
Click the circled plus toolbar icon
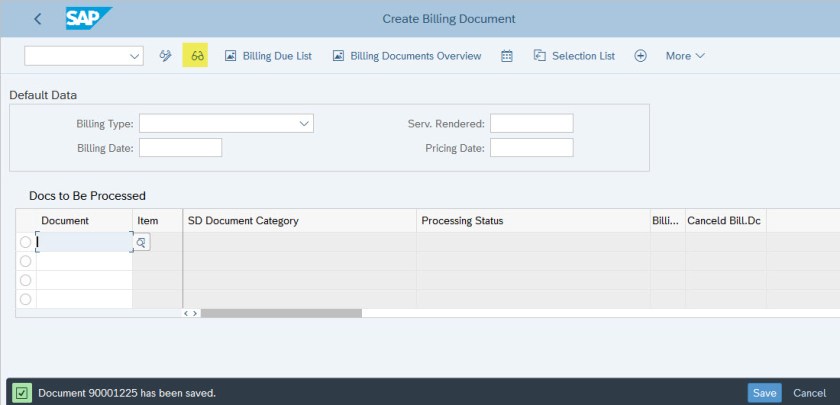(x=640, y=55)
